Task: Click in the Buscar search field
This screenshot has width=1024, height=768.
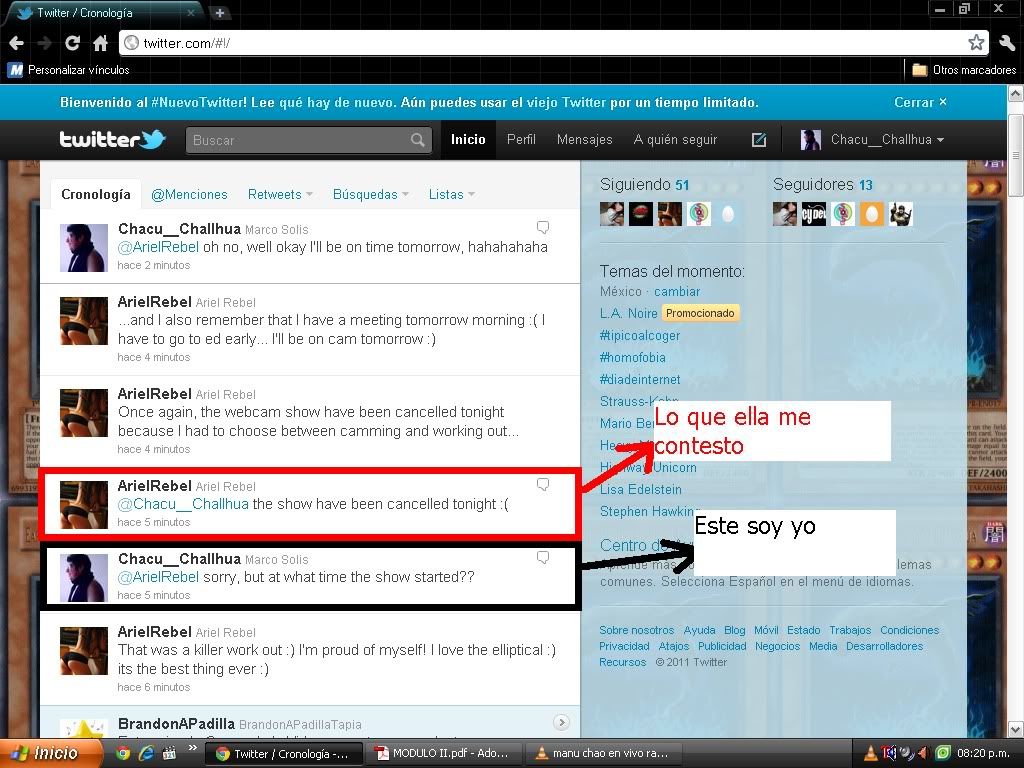Action: click(x=298, y=140)
